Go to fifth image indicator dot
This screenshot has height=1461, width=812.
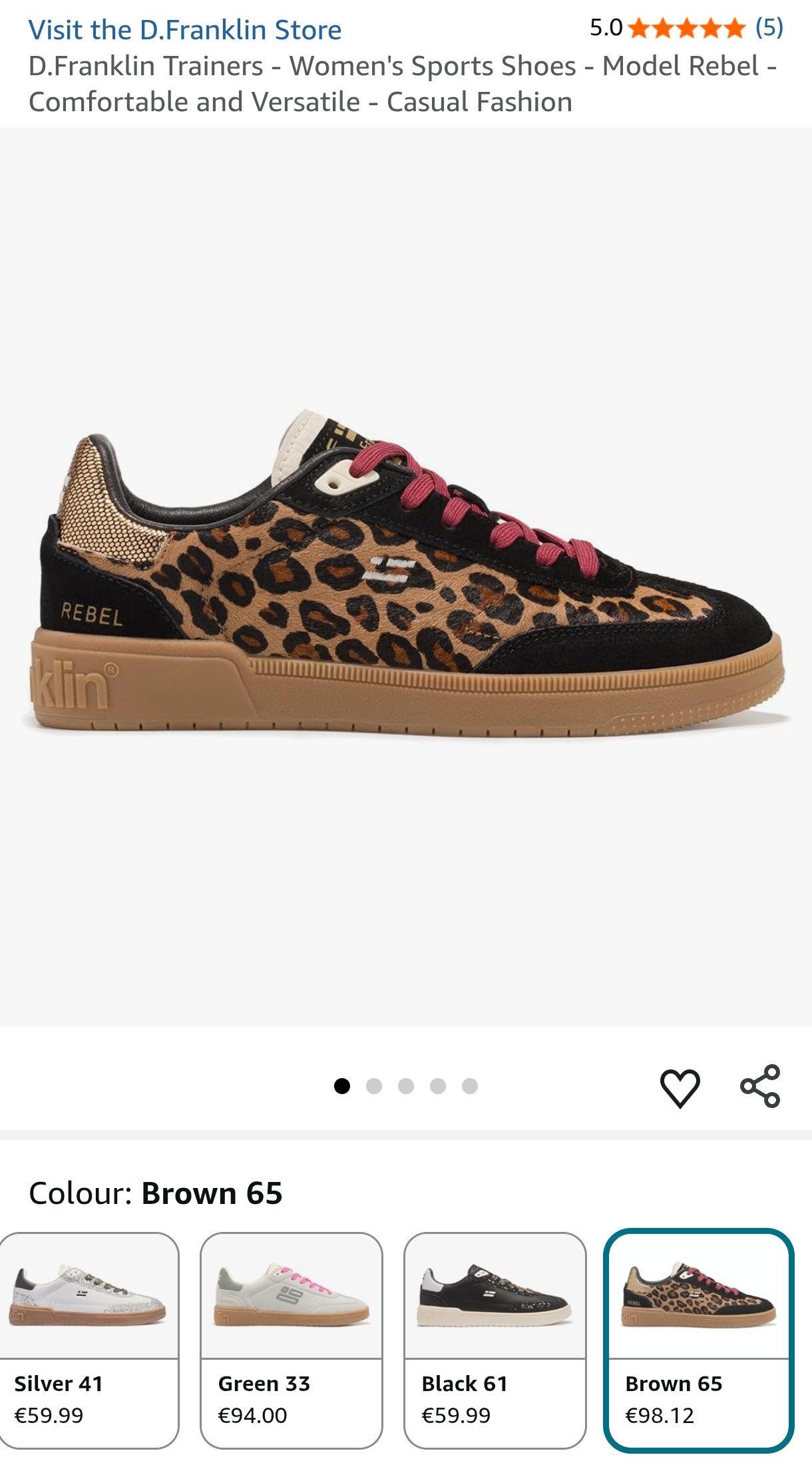(x=470, y=1086)
